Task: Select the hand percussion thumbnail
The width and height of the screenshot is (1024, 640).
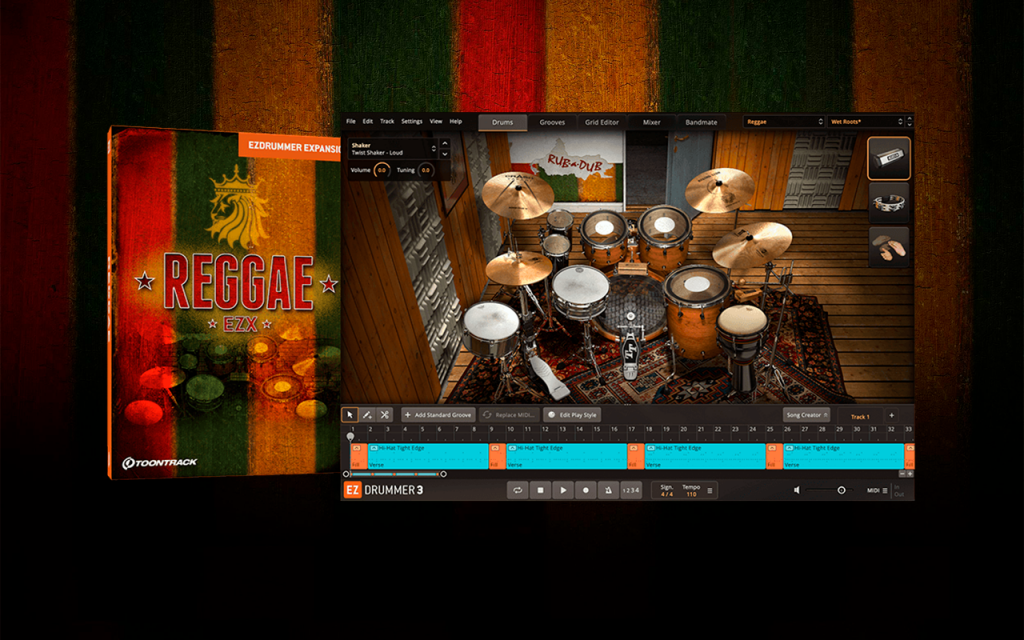Action: click(889, 247)
